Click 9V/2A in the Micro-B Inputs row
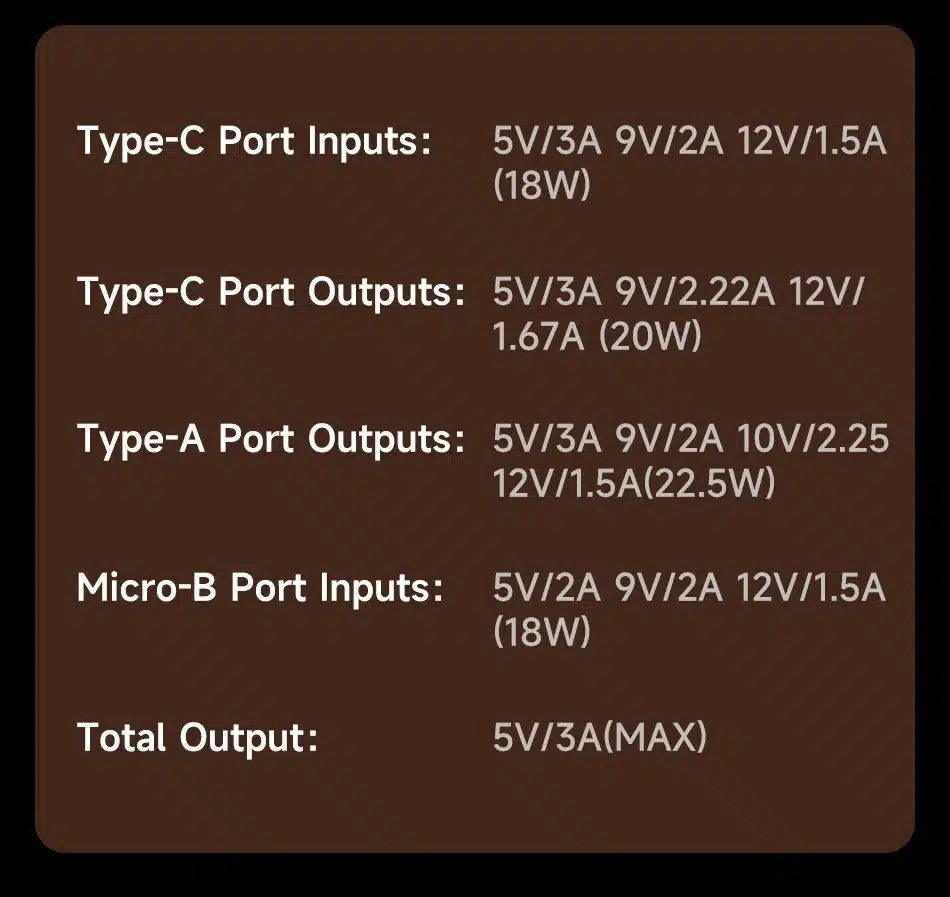This screenshot has height=897, width=950. [668, 588]
